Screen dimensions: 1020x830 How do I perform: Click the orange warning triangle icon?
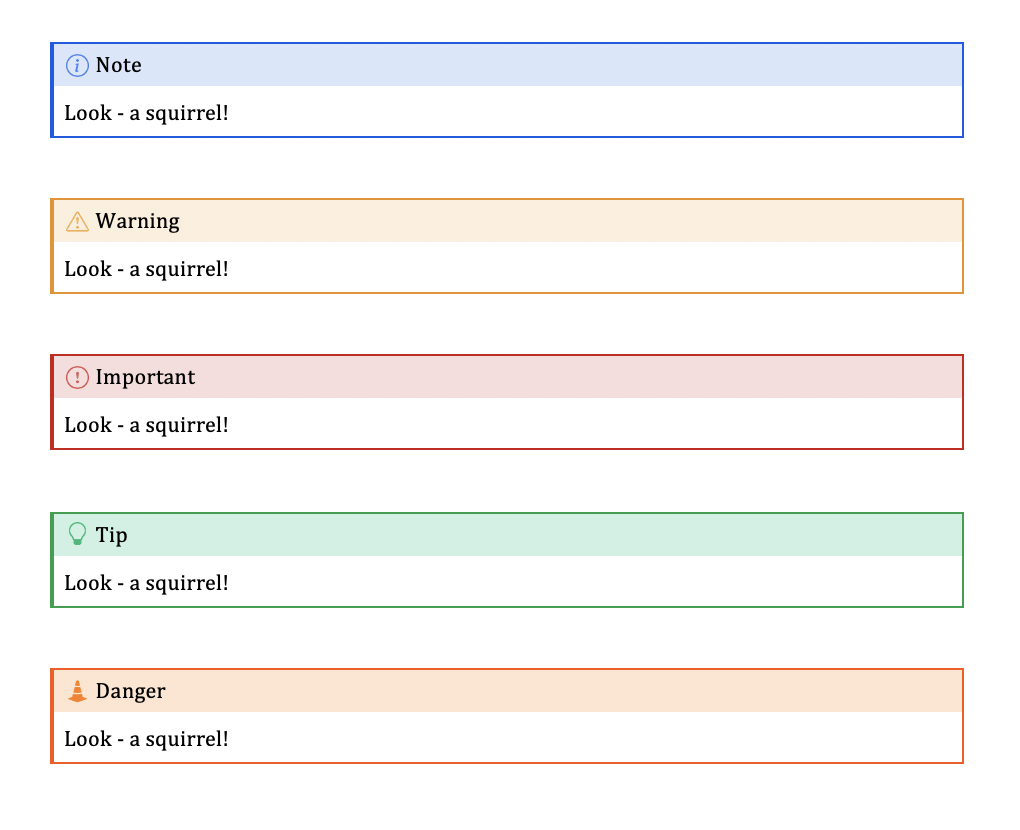click(x=77, y=222)
